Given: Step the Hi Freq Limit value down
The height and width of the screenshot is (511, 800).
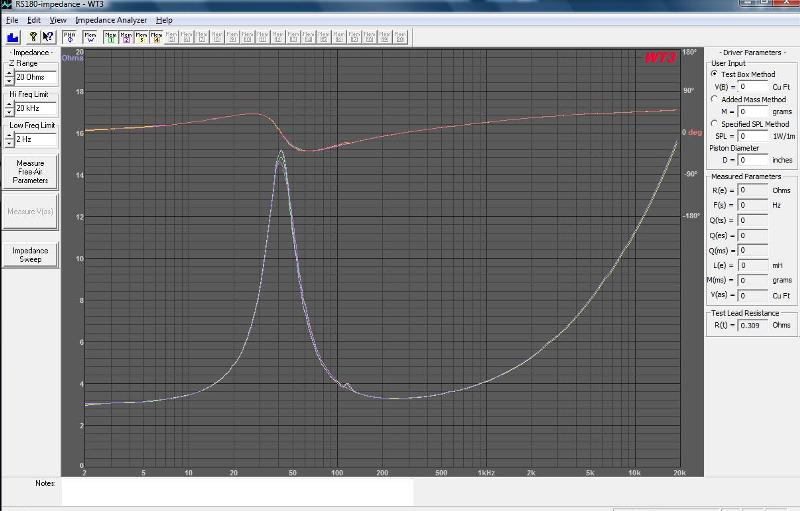Looking at the screenshot, I should point(9,112).
